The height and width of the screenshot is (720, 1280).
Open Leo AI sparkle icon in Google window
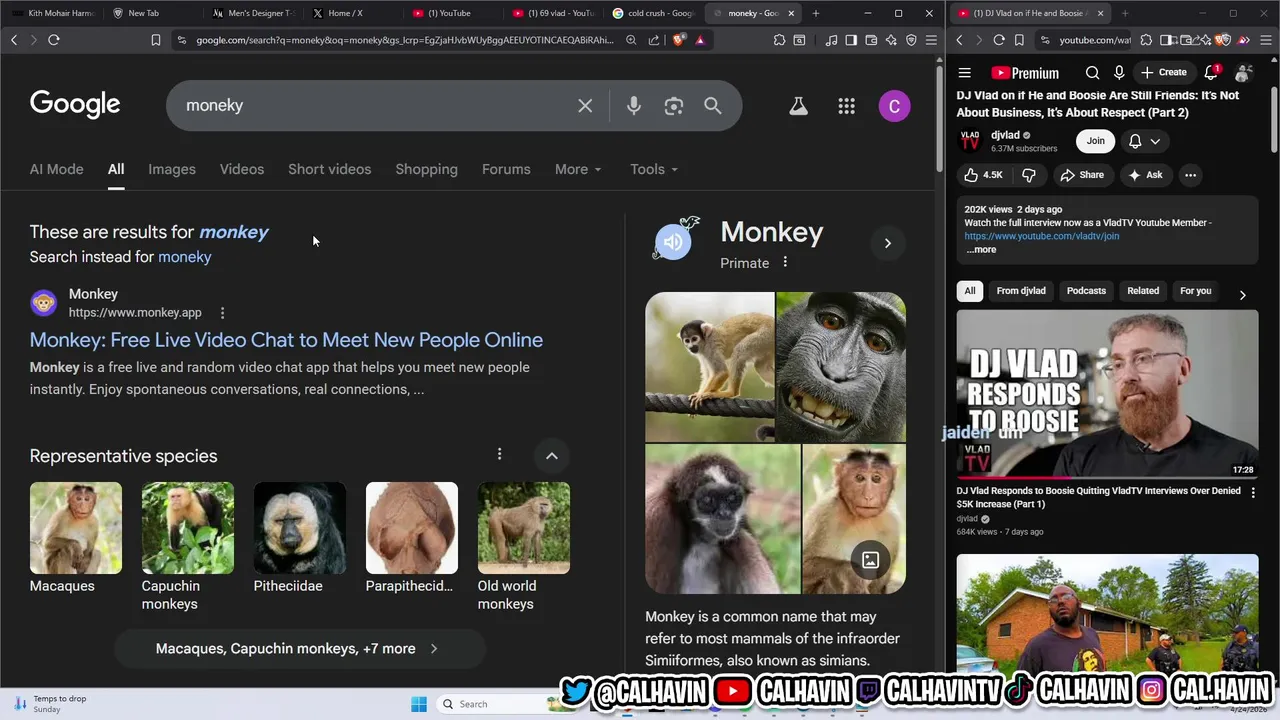tap(891, 40)
